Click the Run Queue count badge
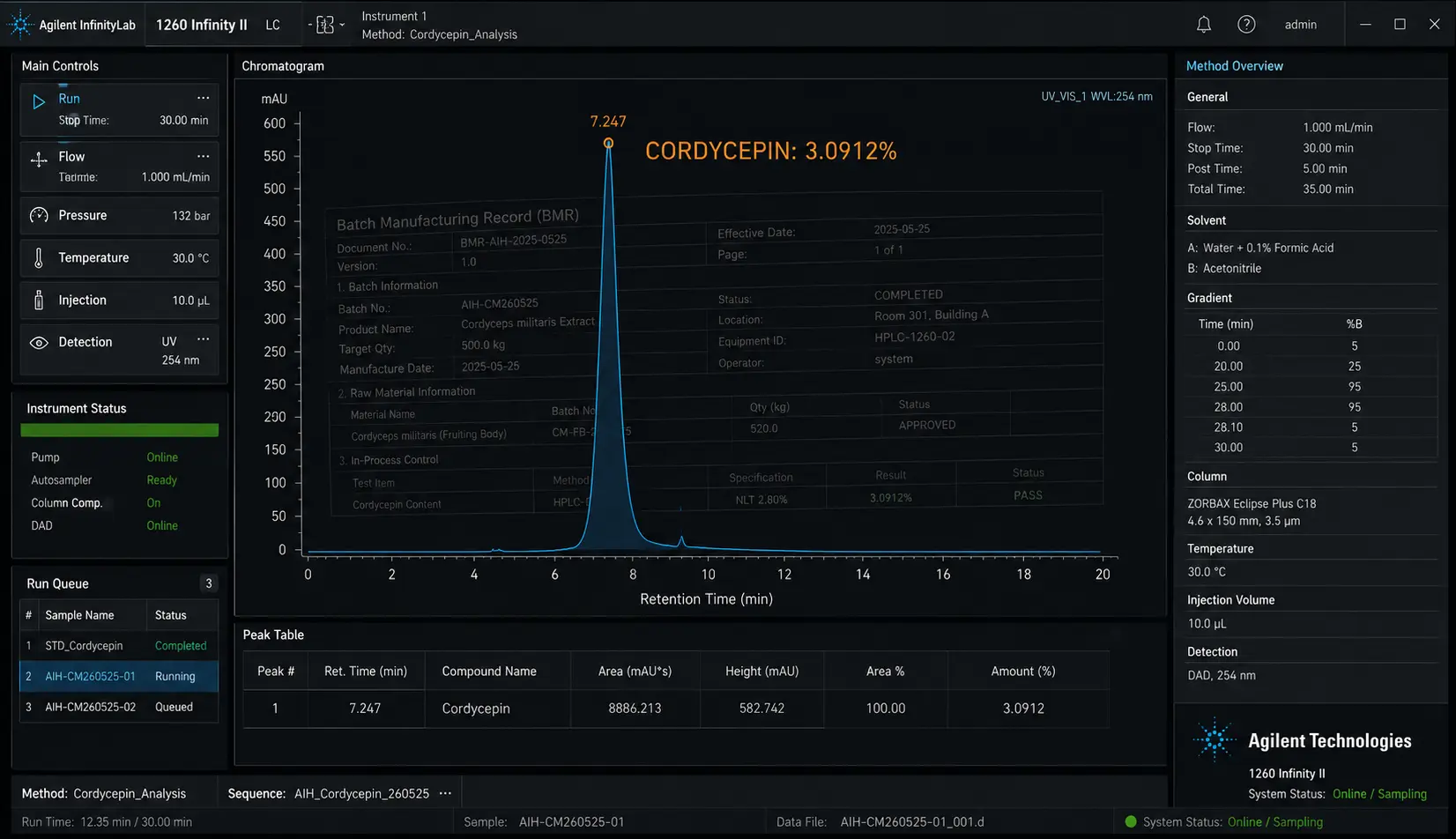Image resolution: width=1456 pixels, height=839 pixels. coord(209,583)
